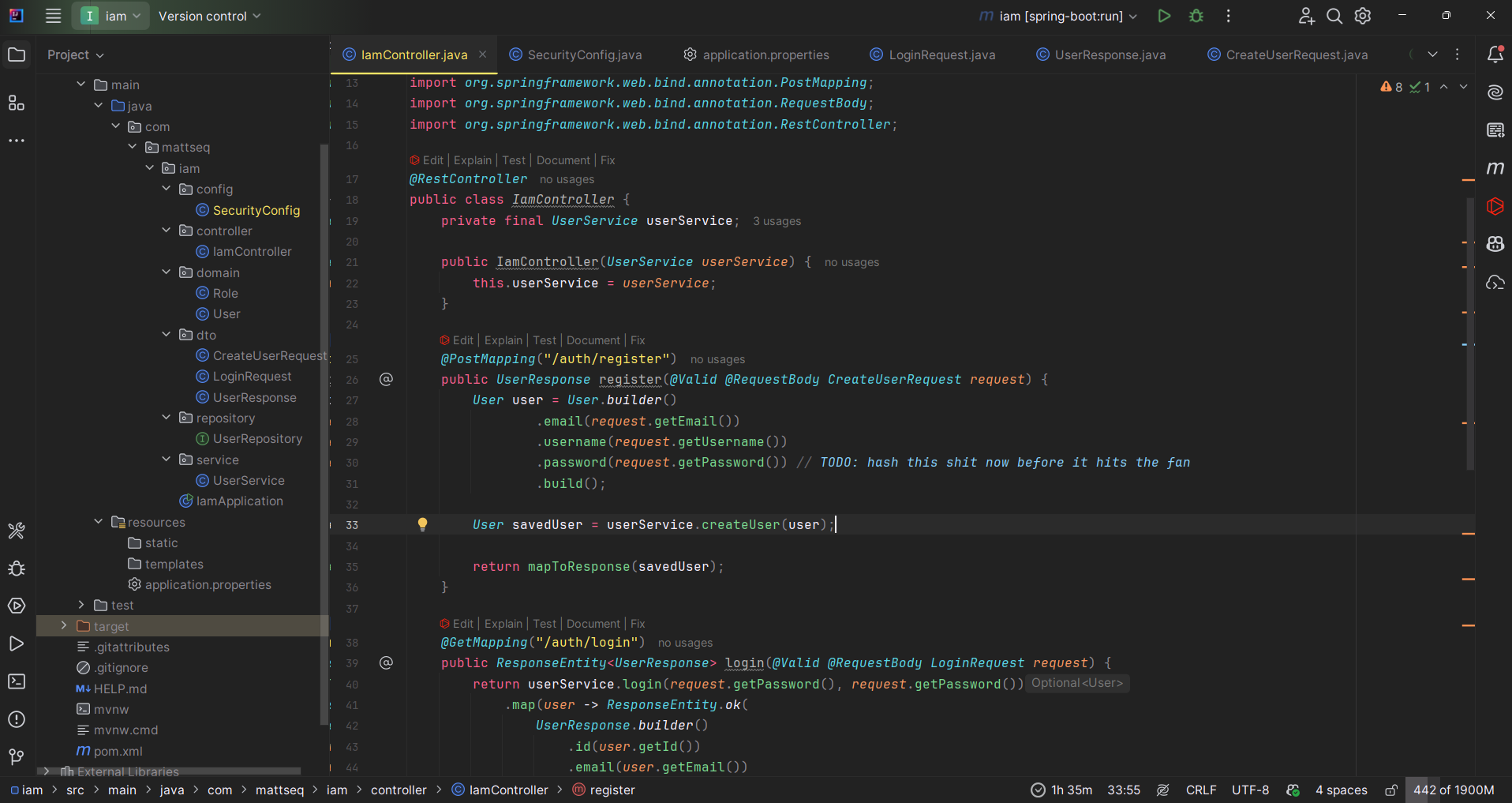Toggle the Project tool window folder icon
Screen dimensions: 1512x803
point(17,54)
